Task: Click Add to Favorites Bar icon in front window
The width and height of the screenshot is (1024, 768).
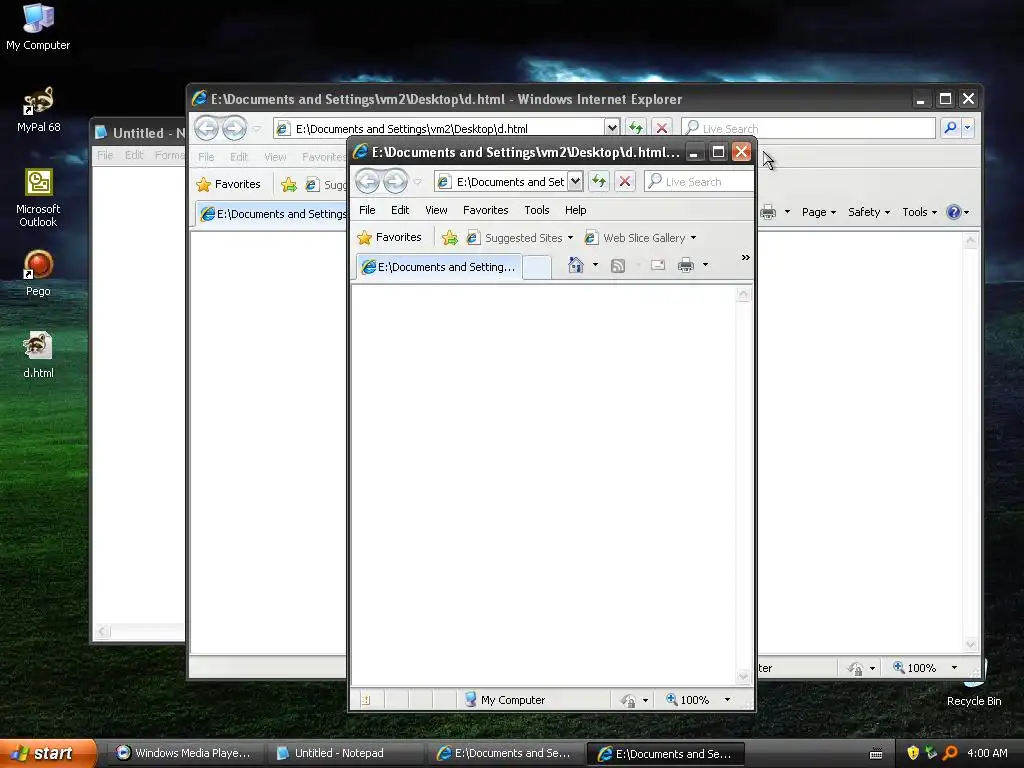Action: click(450, 238)
